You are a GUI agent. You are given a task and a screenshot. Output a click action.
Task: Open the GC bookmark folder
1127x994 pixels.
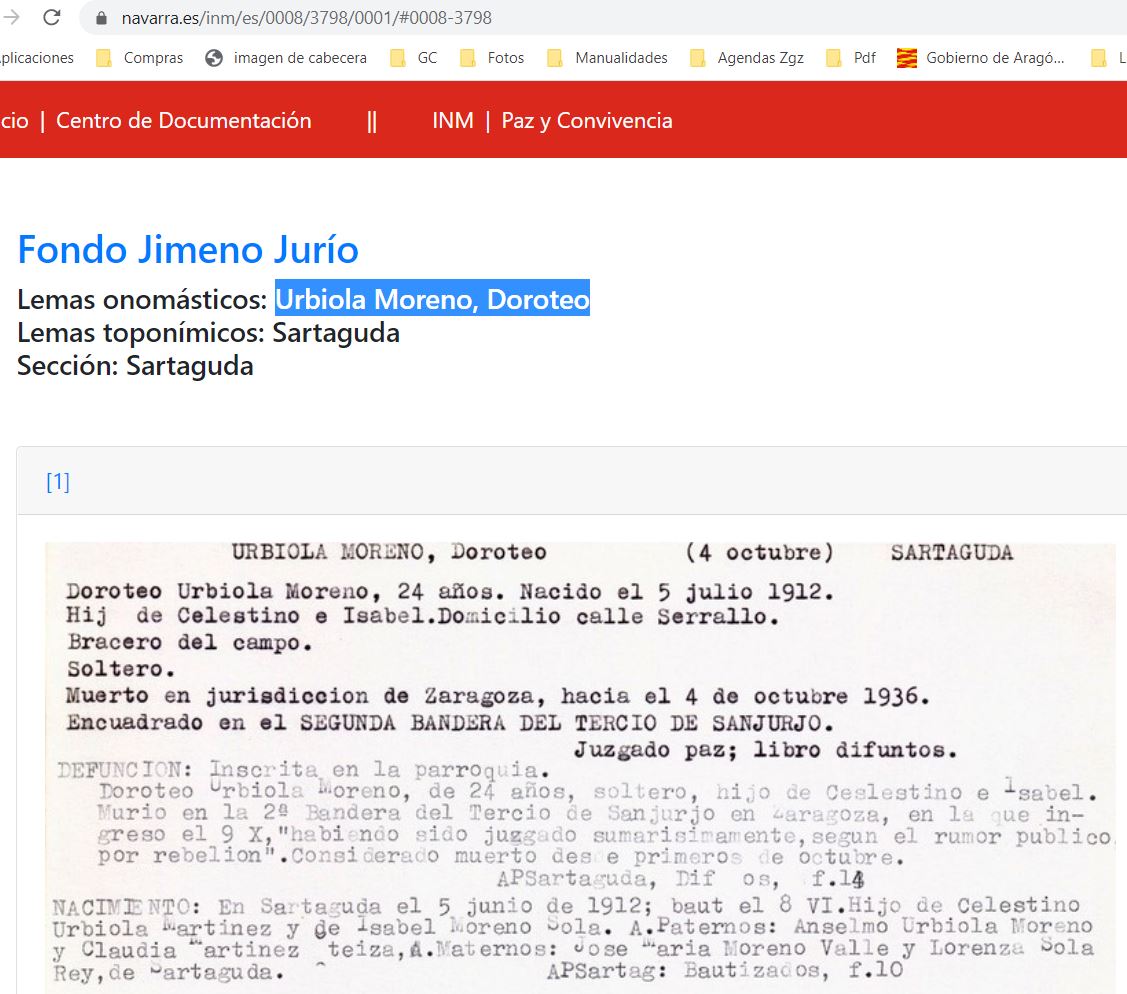(414, 58)
